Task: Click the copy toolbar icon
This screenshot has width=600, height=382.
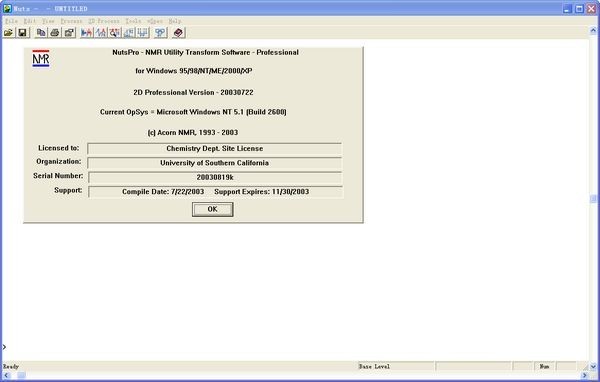Action: [x=41, y=33]
